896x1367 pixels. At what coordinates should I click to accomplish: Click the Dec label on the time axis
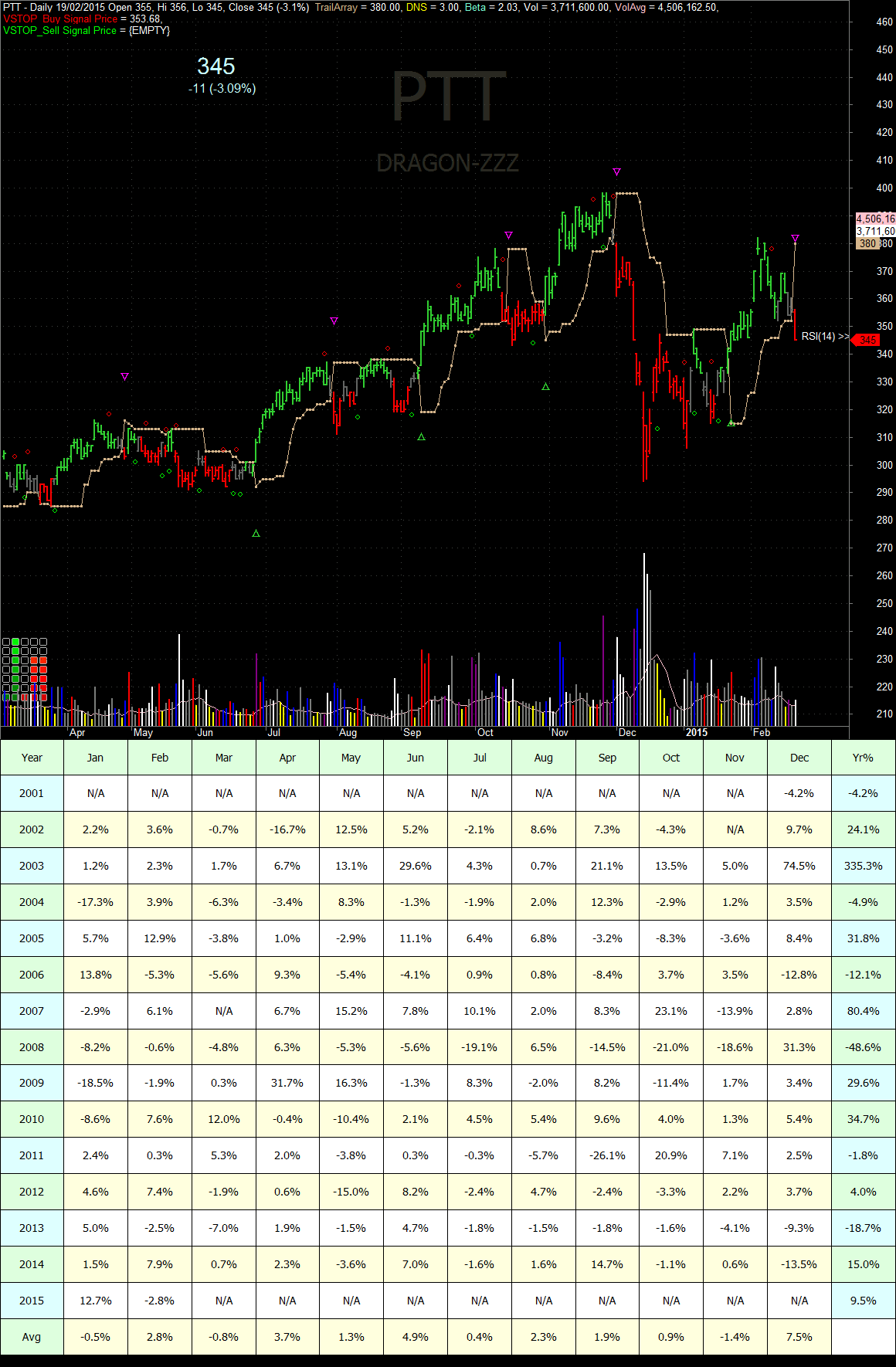627,732
